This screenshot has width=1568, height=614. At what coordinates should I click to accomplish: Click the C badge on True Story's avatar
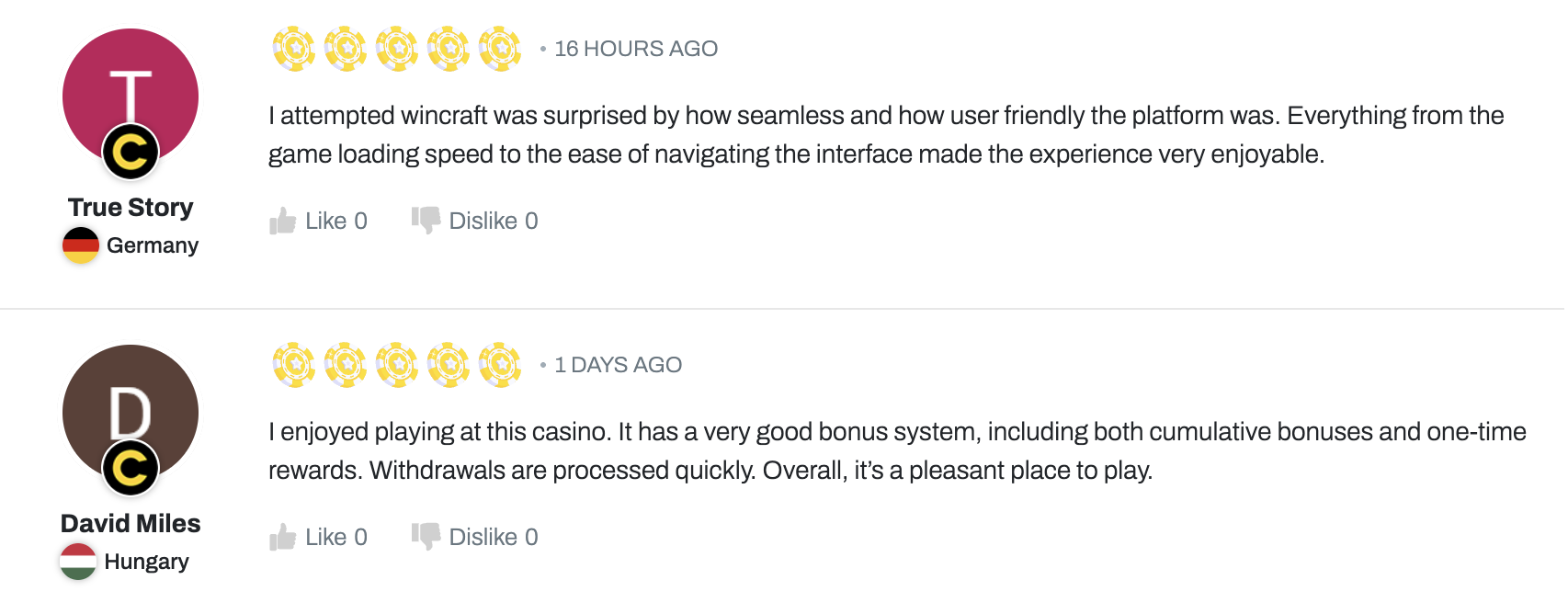131,153
